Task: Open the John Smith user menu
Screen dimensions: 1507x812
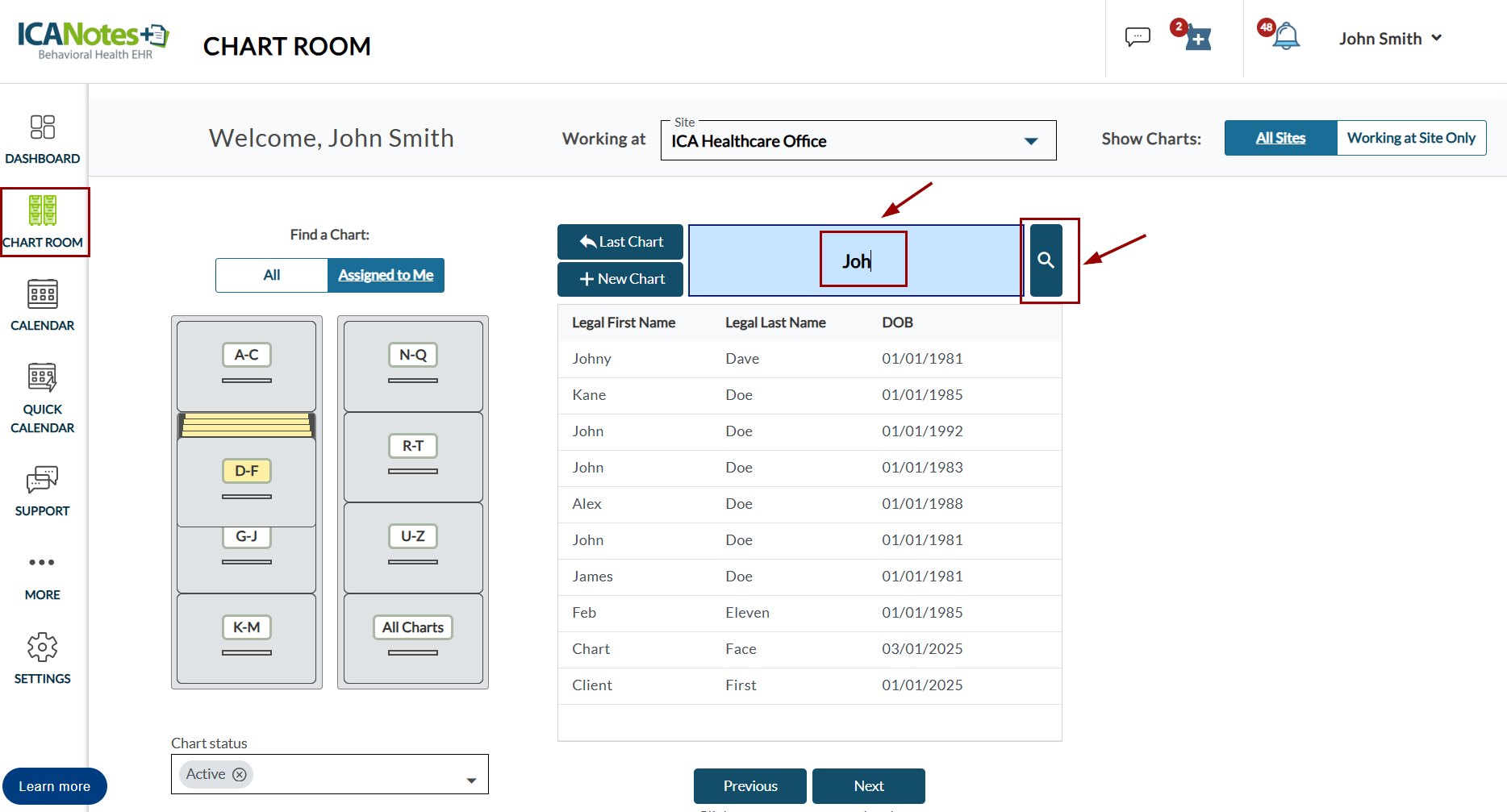Action: (1389, 39)
